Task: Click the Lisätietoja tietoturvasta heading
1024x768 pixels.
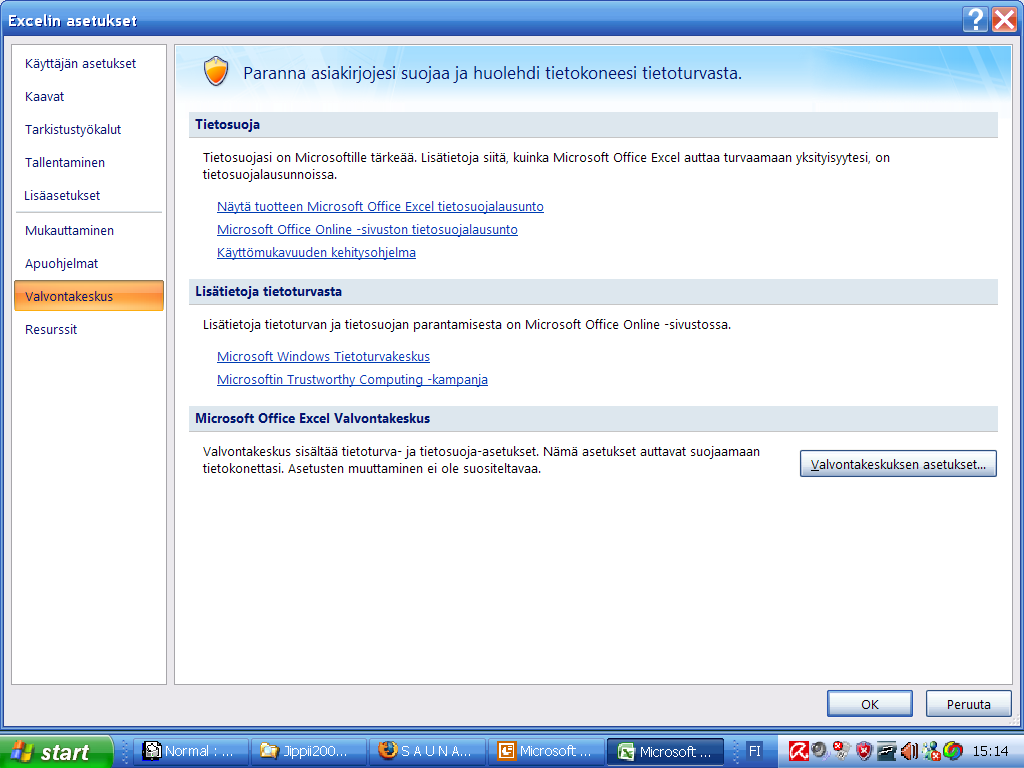Action: click(x=268, y=291)
